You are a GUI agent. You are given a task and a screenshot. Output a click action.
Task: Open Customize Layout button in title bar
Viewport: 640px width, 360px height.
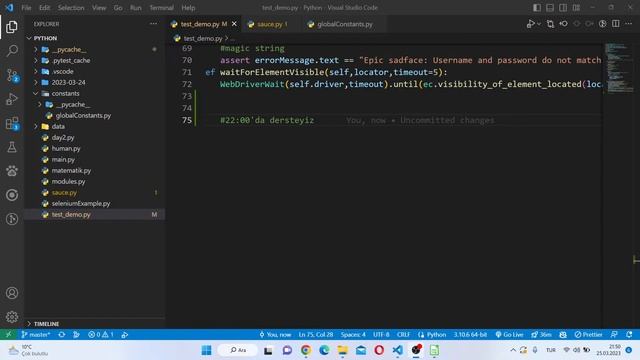pyautogui.click(x=576, y=8)
